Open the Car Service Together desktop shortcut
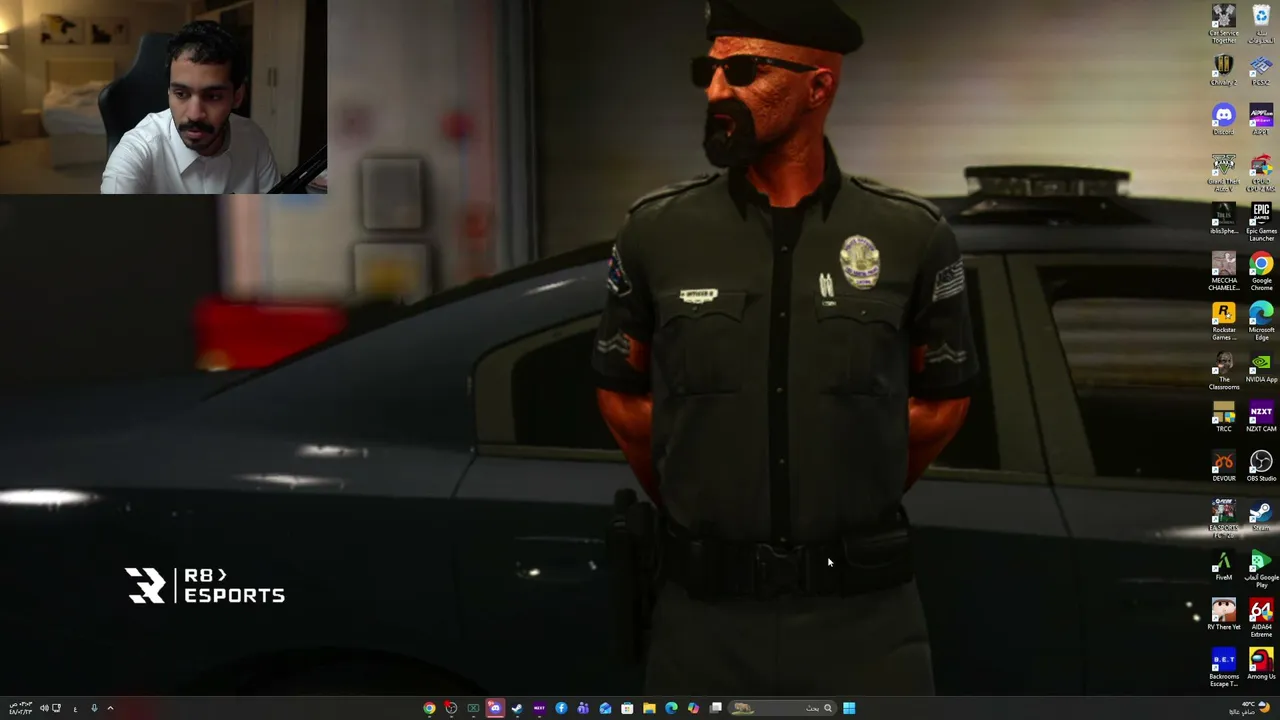 tap(1224, 24)
